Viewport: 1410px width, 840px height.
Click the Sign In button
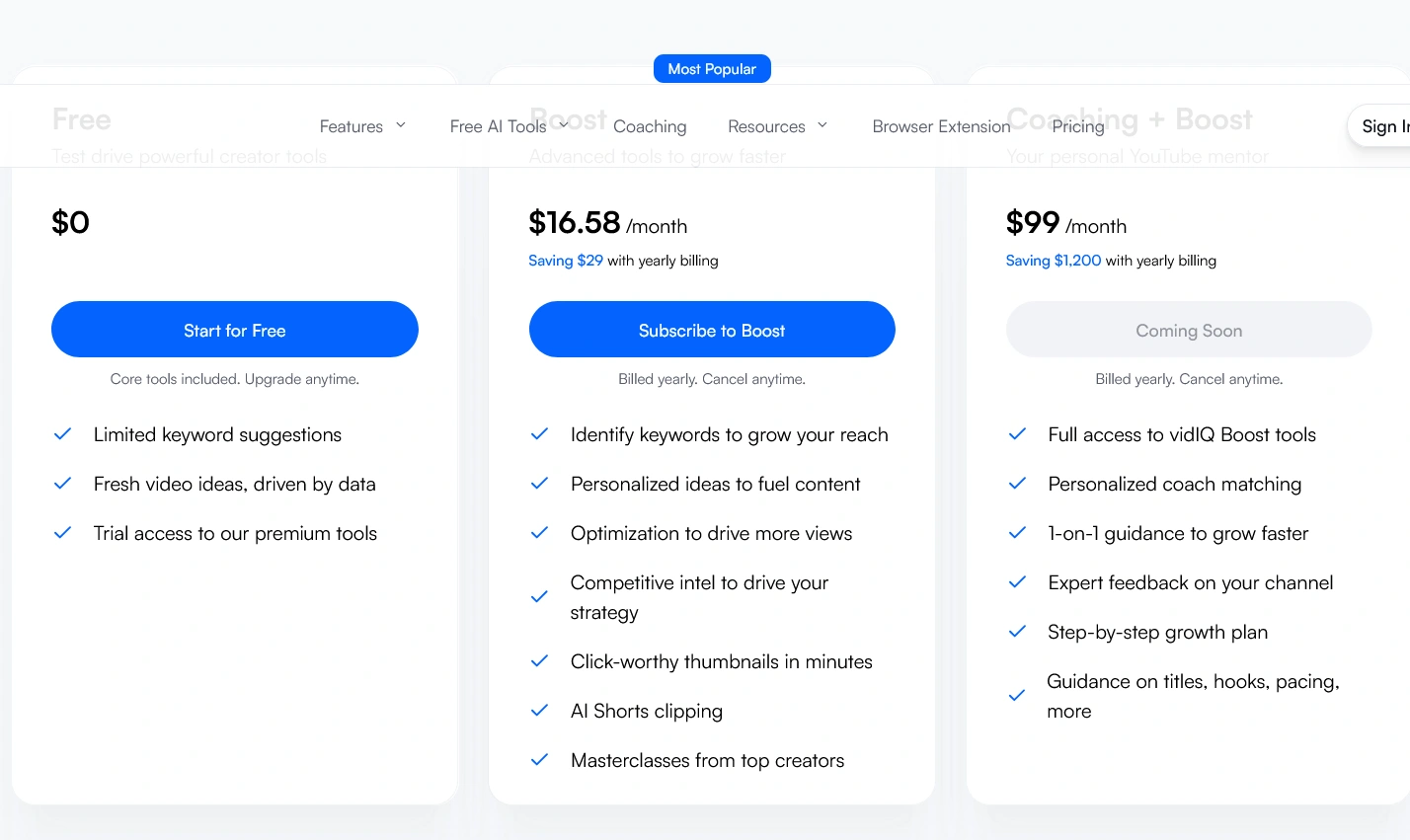1385,126
